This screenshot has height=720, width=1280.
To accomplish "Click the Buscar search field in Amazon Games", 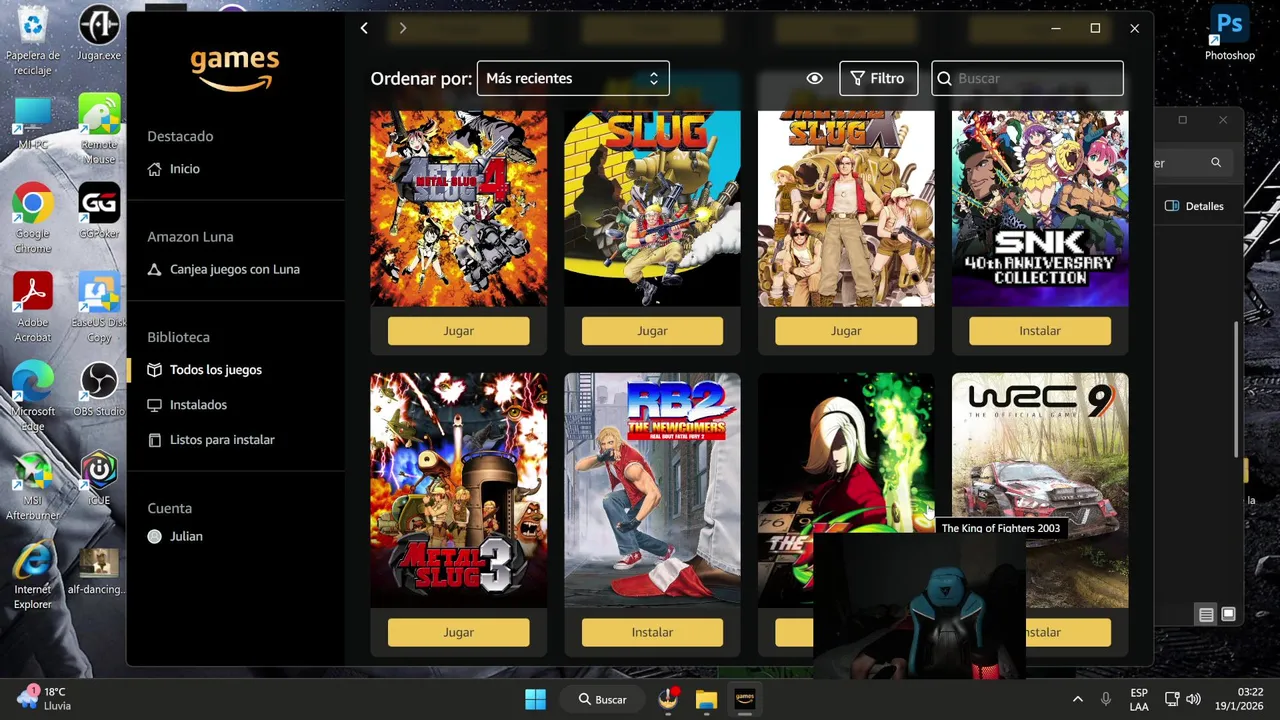I will [1027, 78].
